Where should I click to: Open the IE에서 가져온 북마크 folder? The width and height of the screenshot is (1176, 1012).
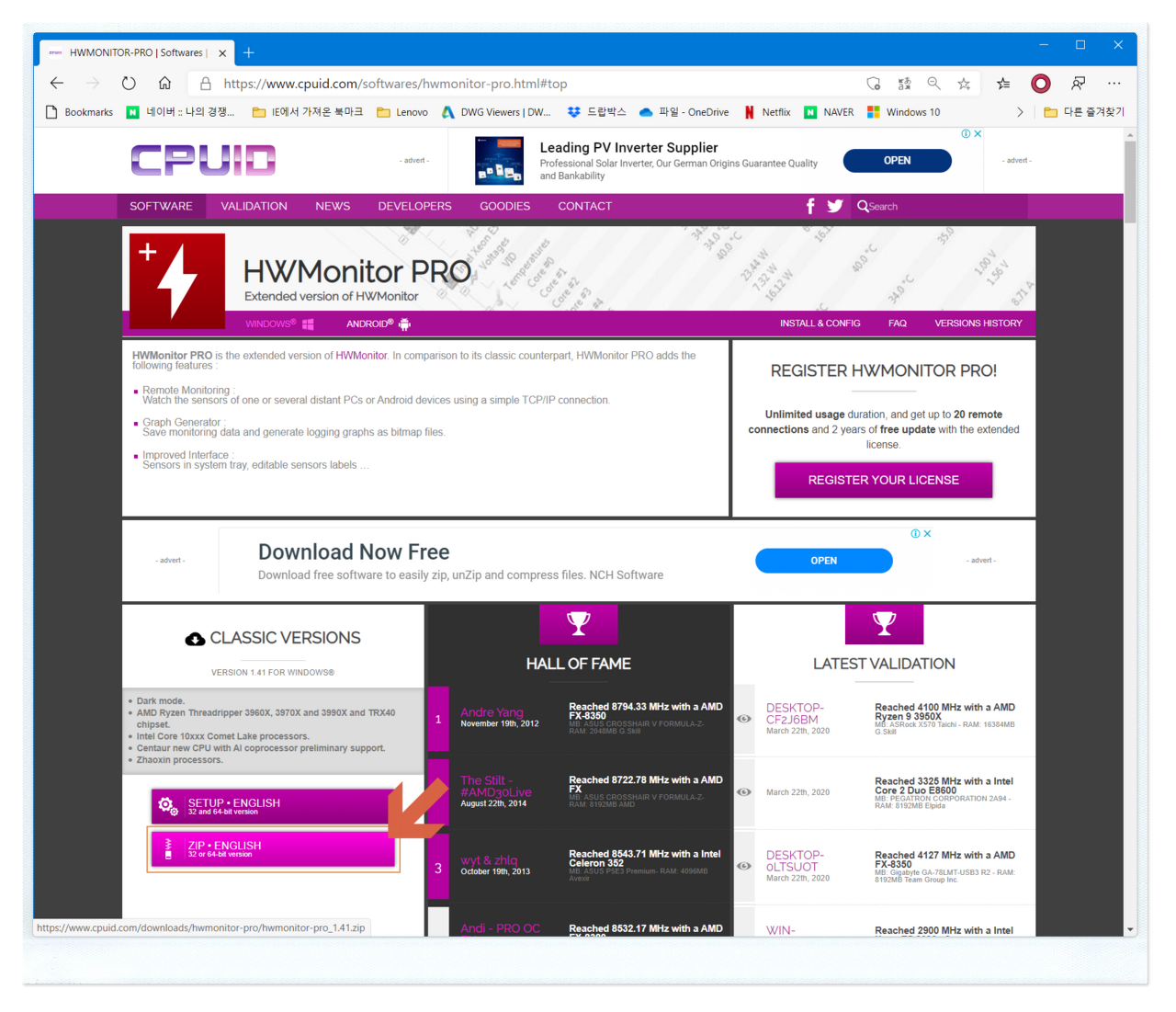pyautogui.click(x=308, y=112)
